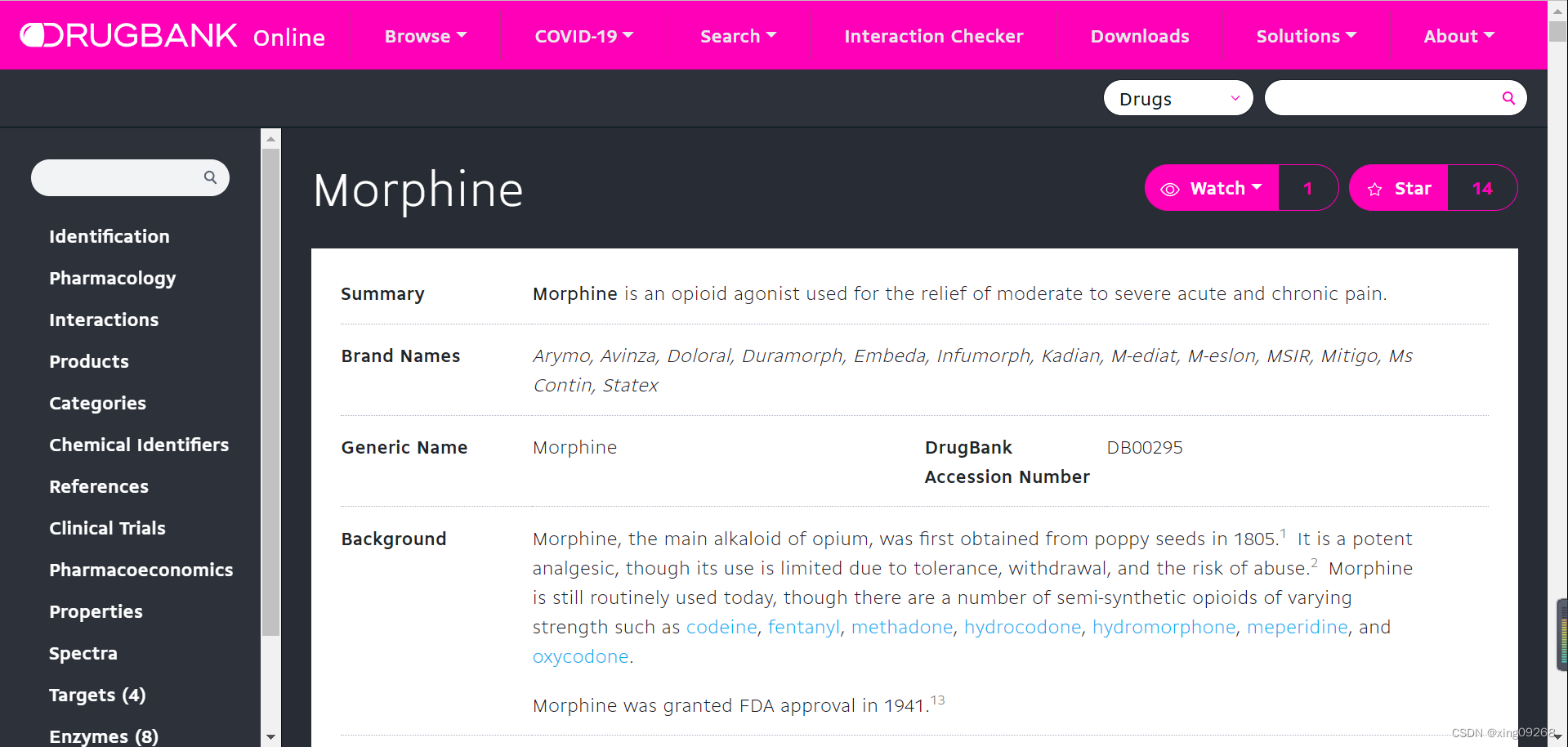The image size is (1568, 747).
Task: Click the magnifier icon in top search box
Action: [1508, 98]
